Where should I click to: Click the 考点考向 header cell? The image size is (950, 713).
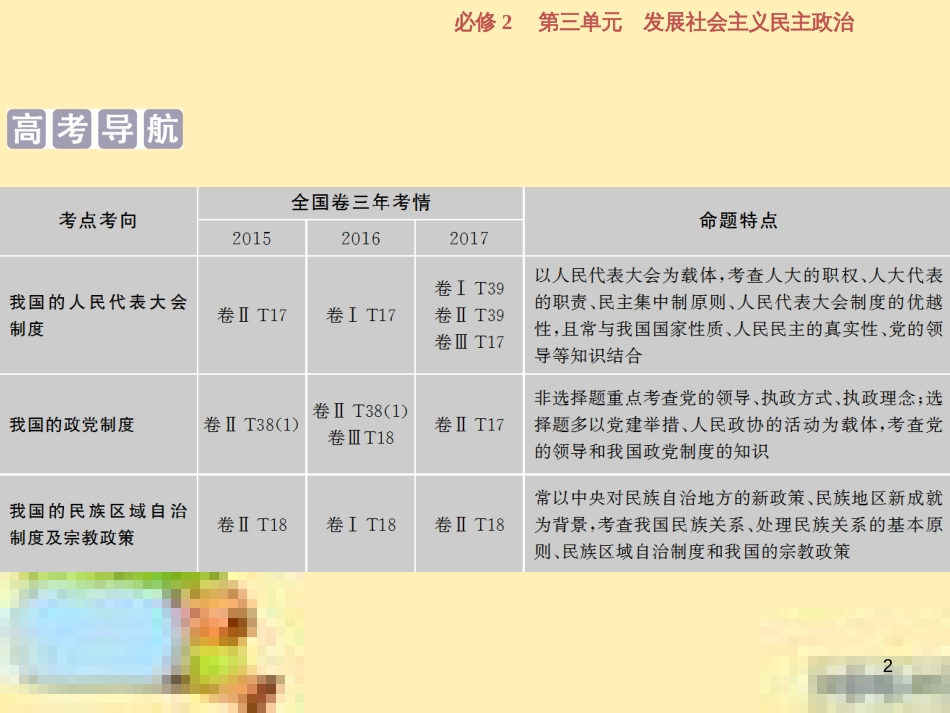tap(97, 221)
